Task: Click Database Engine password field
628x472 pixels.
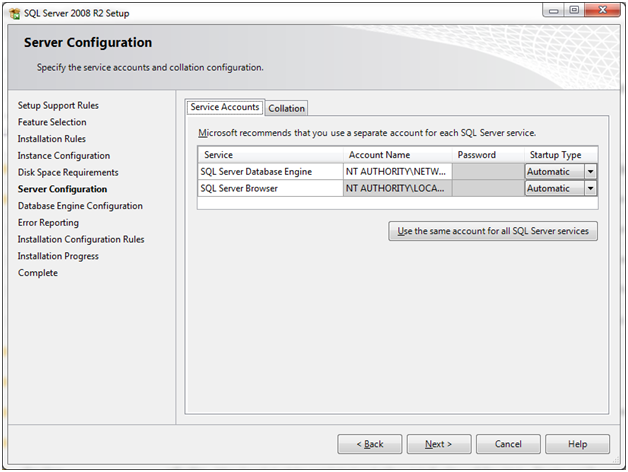Action: point(488,171)
